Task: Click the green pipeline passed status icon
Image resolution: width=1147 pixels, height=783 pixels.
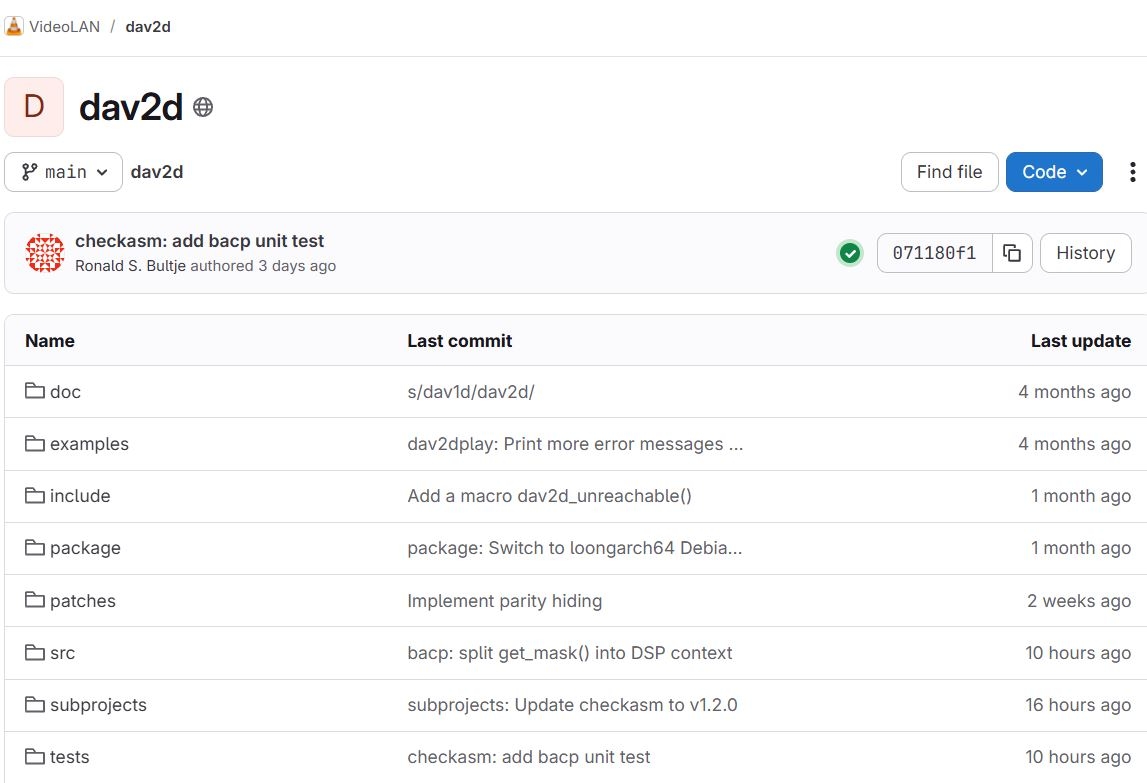Action: point(849,253)
